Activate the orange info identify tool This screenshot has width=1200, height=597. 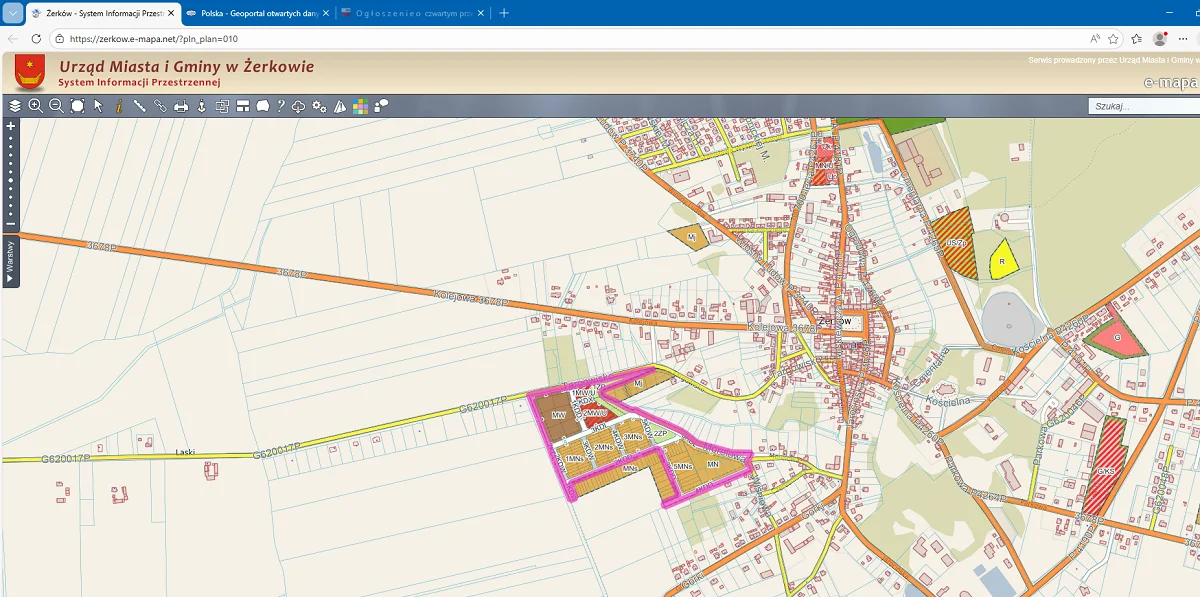tap(119, 106)
